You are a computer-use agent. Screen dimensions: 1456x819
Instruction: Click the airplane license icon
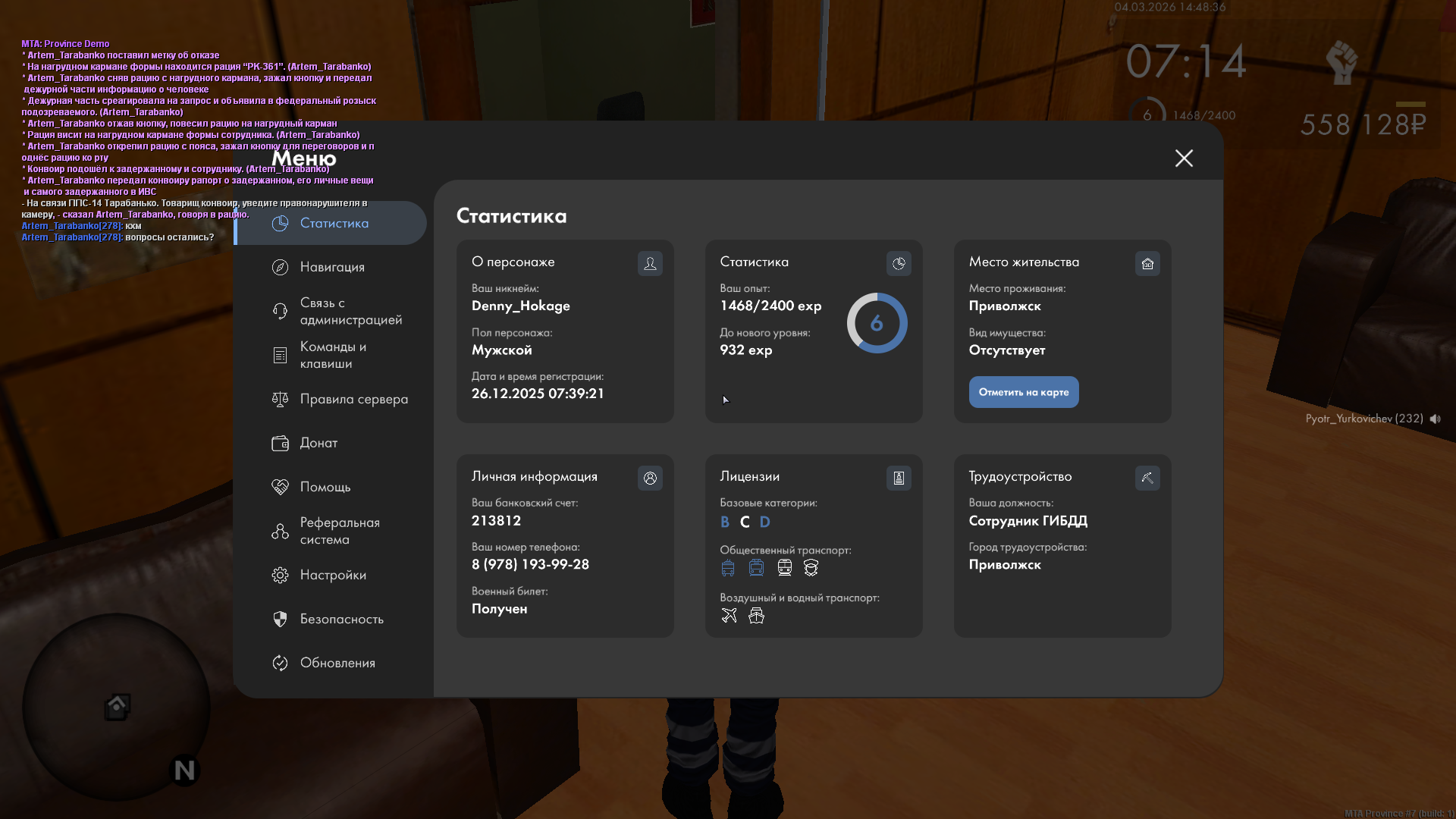click(729, 615)
